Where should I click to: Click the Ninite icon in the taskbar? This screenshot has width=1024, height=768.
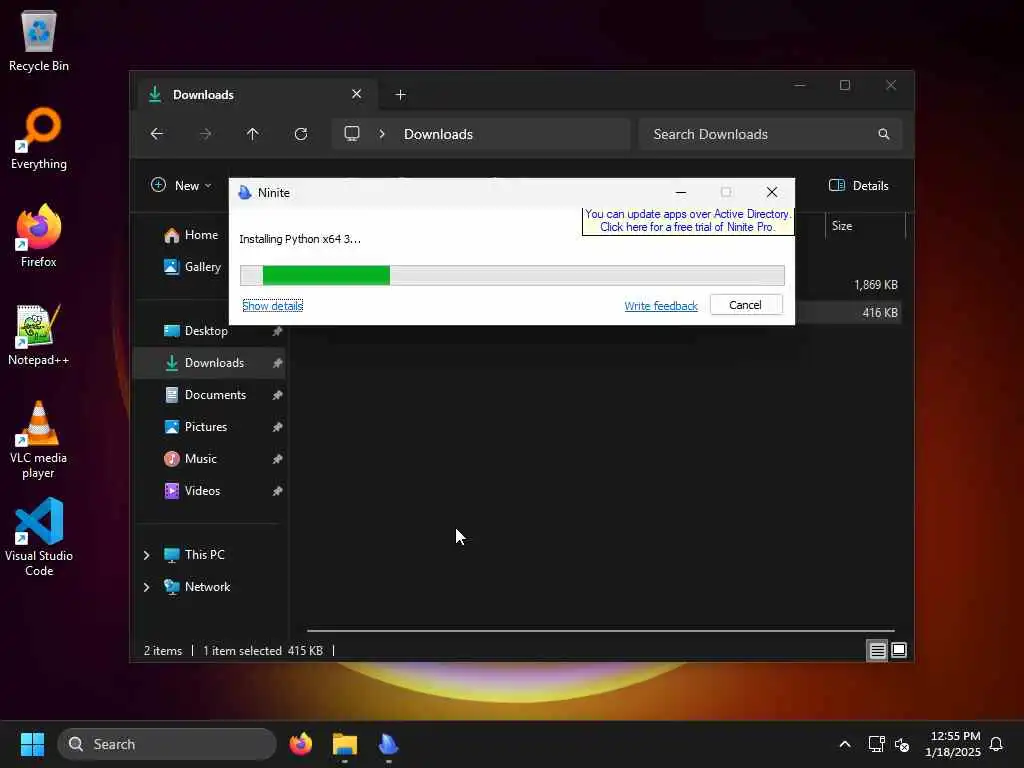click(389, 744)
